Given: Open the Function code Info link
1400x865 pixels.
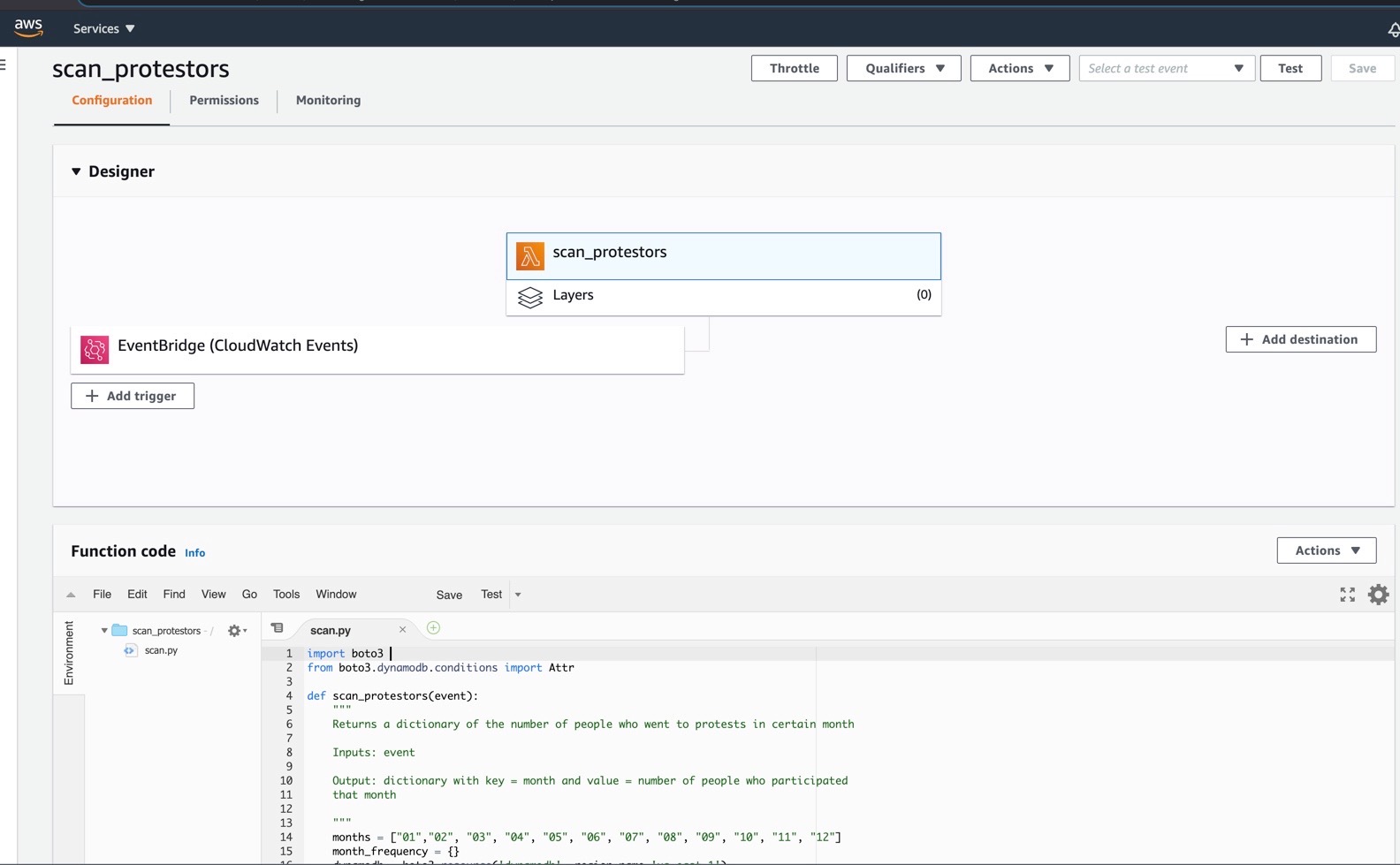Looking at the screenshot, I should pyautogui.click(x=194, y=553).
